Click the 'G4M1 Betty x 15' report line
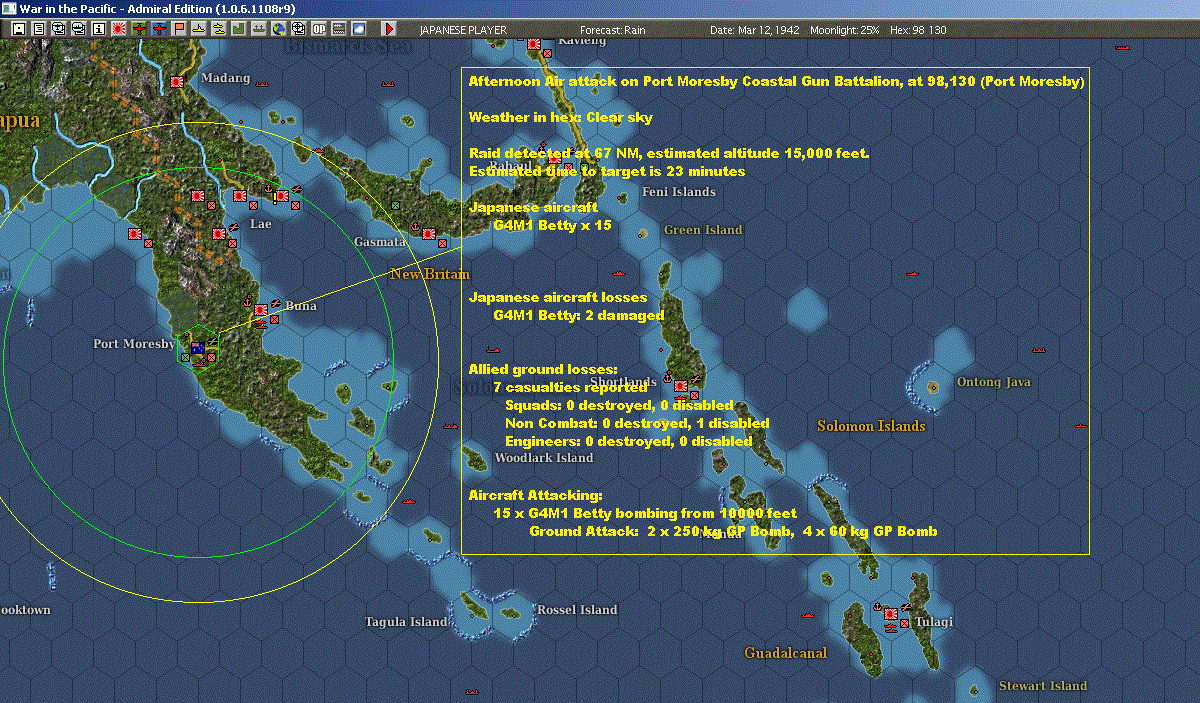 [552, 226]
